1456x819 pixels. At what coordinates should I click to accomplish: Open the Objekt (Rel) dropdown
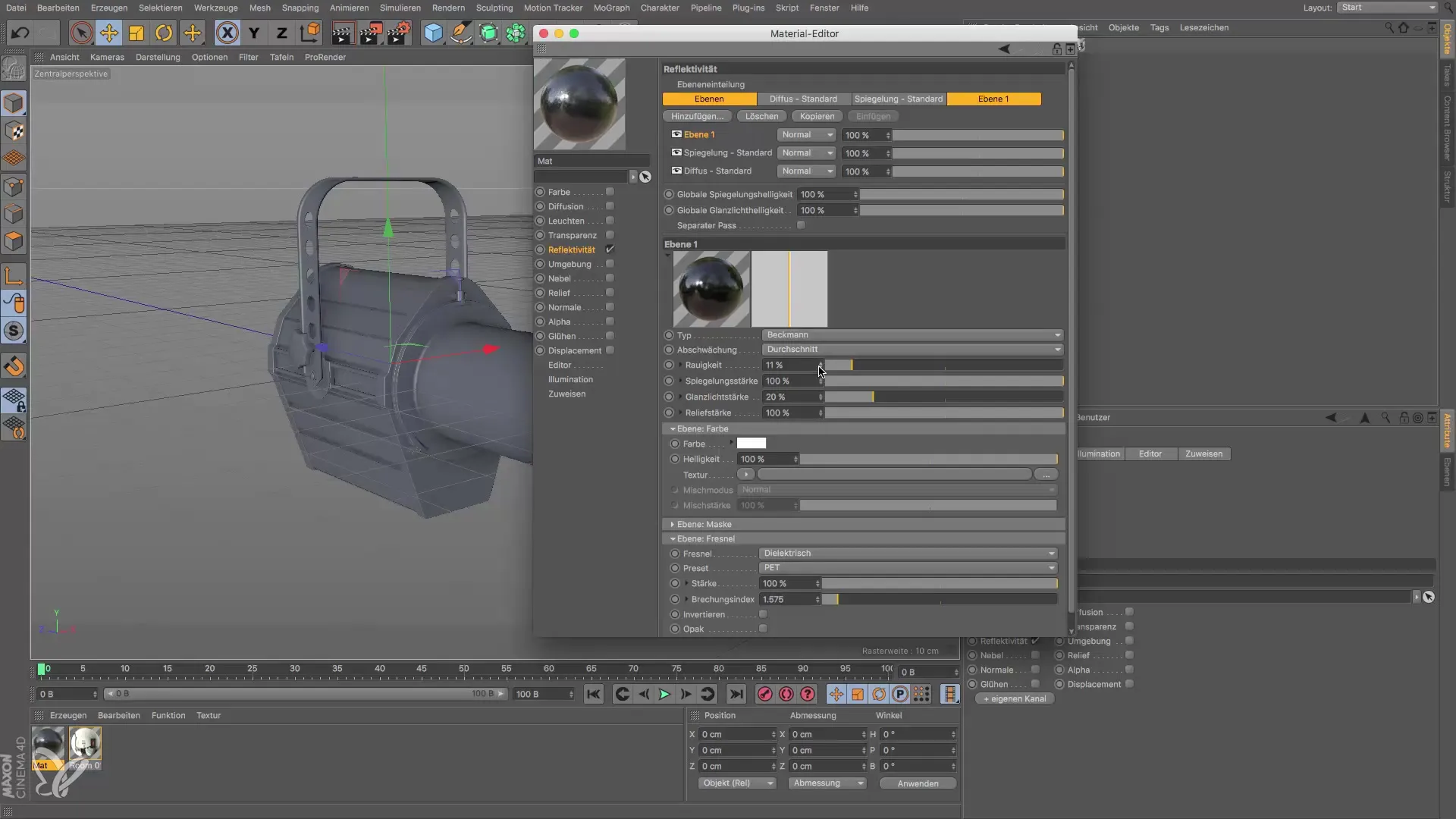pyautogui.click(x=737, y=783)
